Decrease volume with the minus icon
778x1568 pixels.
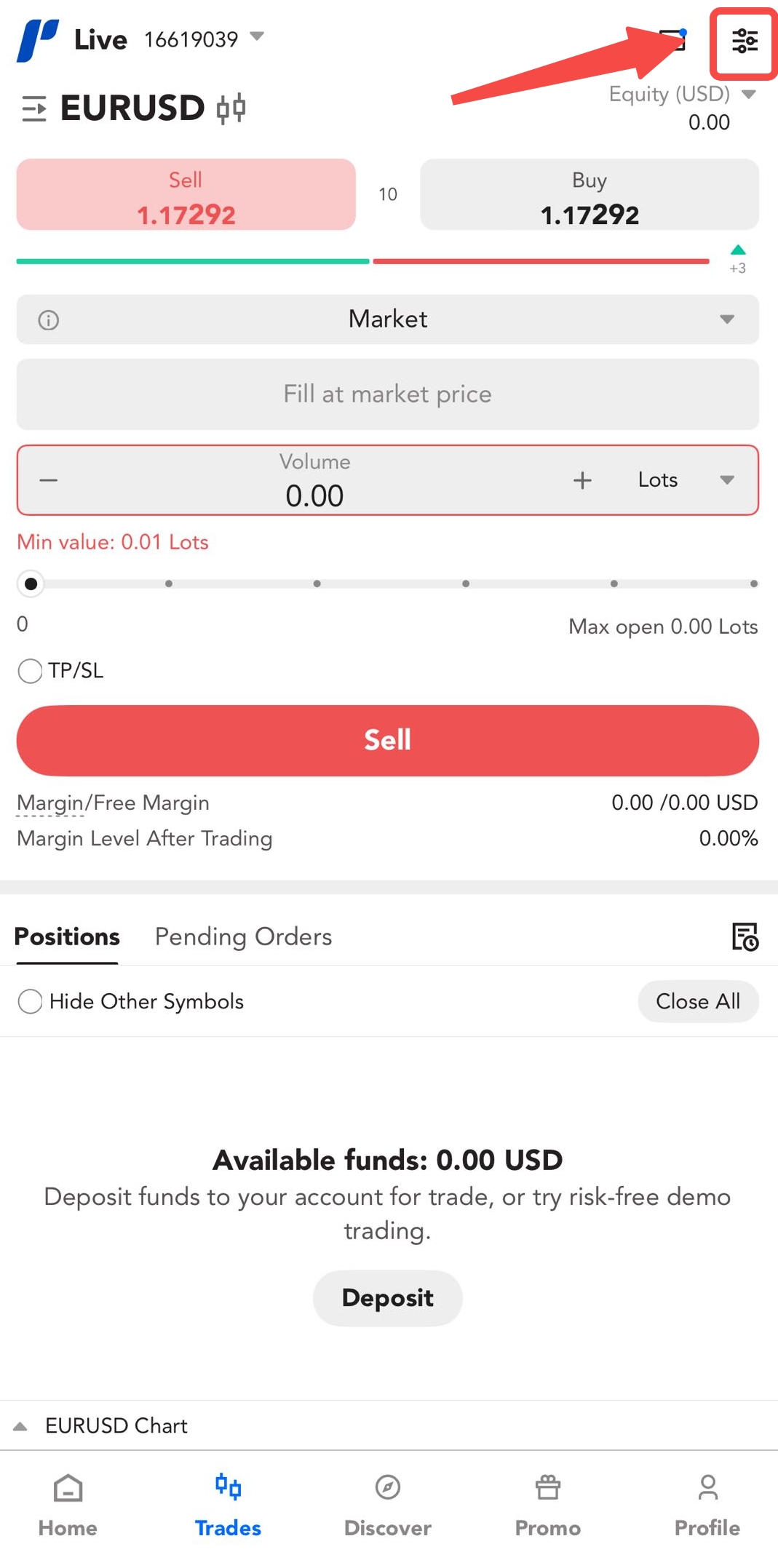[49, 480]
